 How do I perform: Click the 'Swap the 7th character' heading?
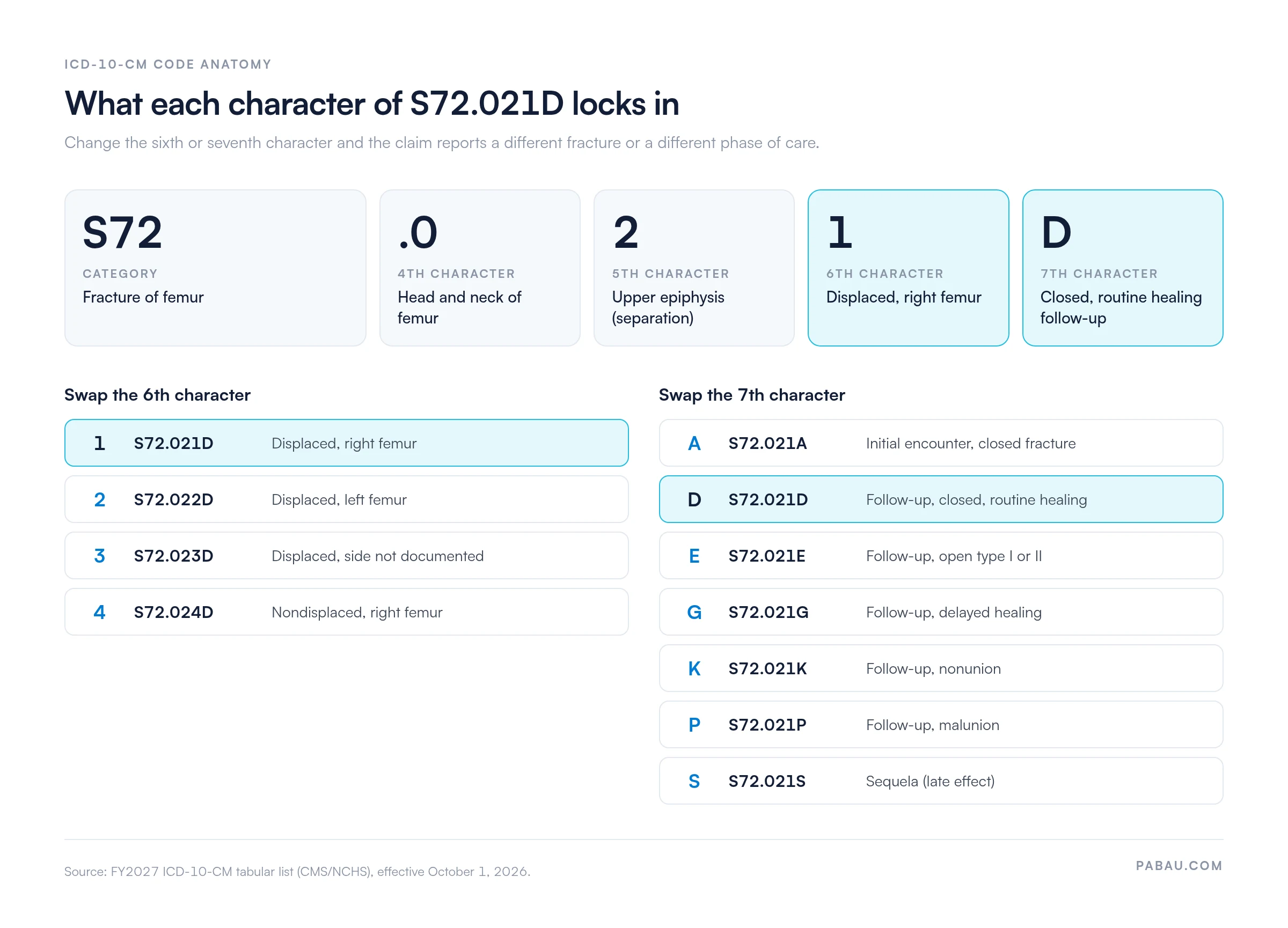click(752, 395)
